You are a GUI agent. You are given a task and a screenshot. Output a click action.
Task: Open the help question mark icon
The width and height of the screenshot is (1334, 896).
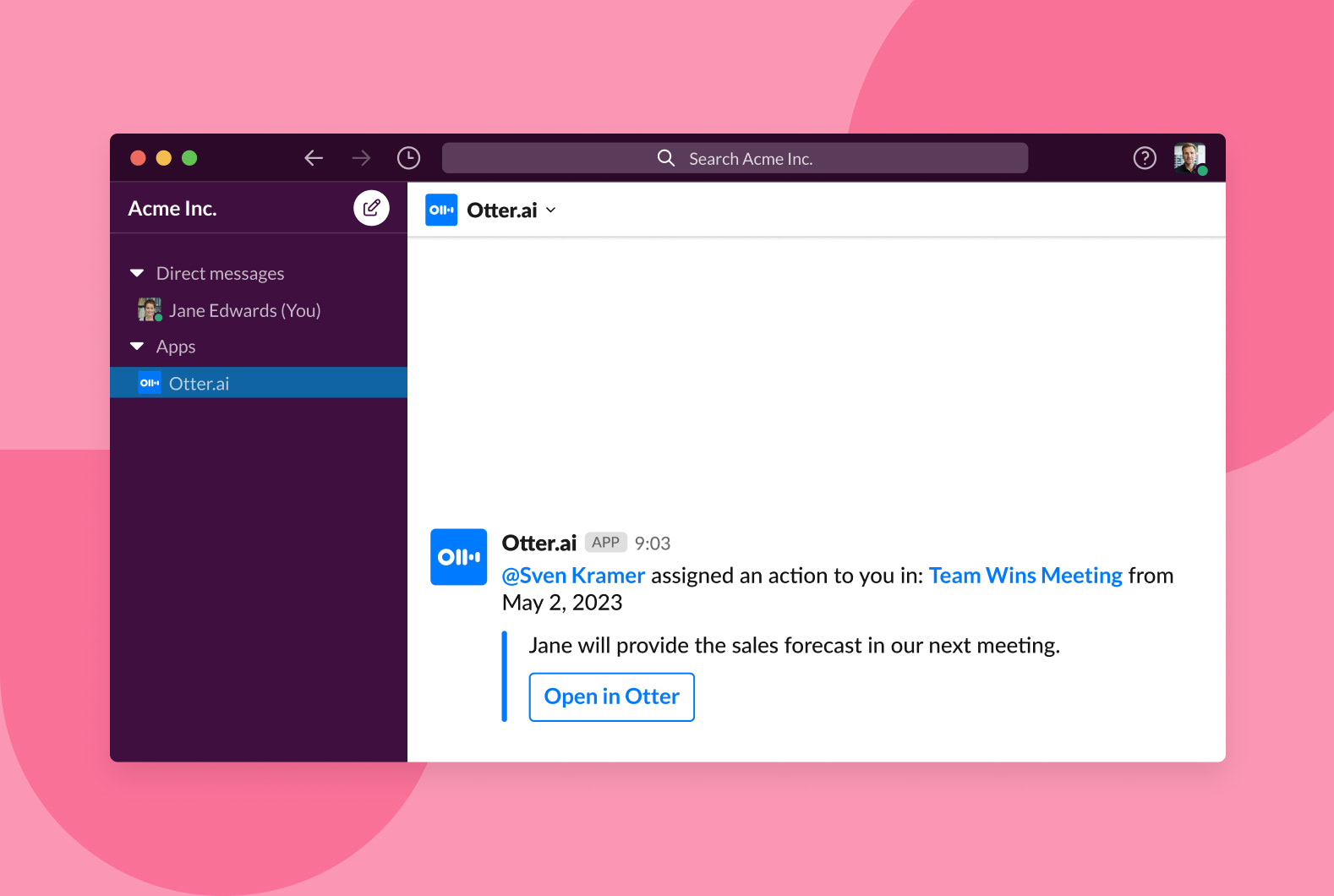pyautogui.click(x=1145, y=158)
